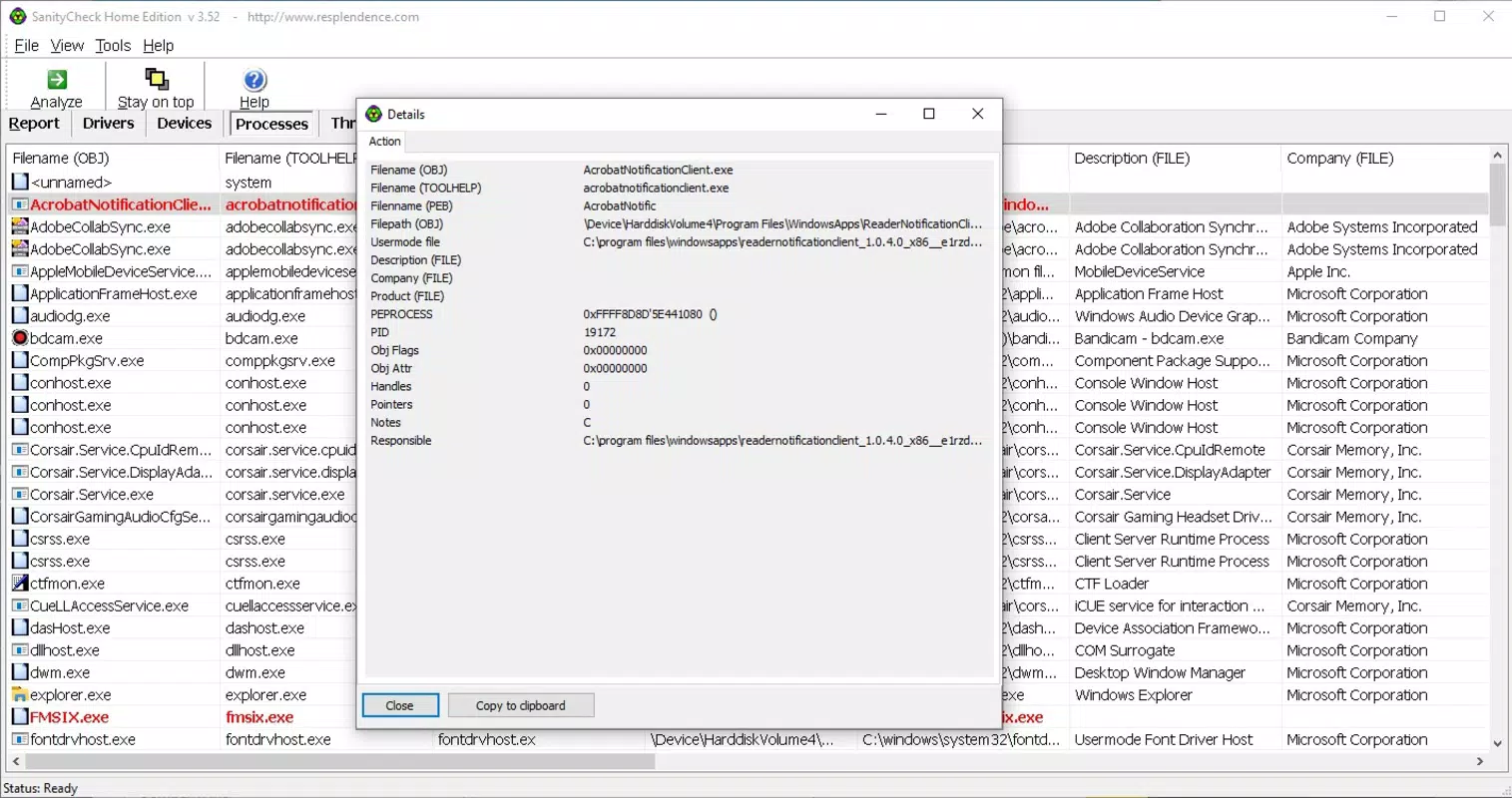Image resolution: width=1512 pixels, height=798 pixels.
Task: Click Desktop Window Manager description
Action: click(1160, 673)
